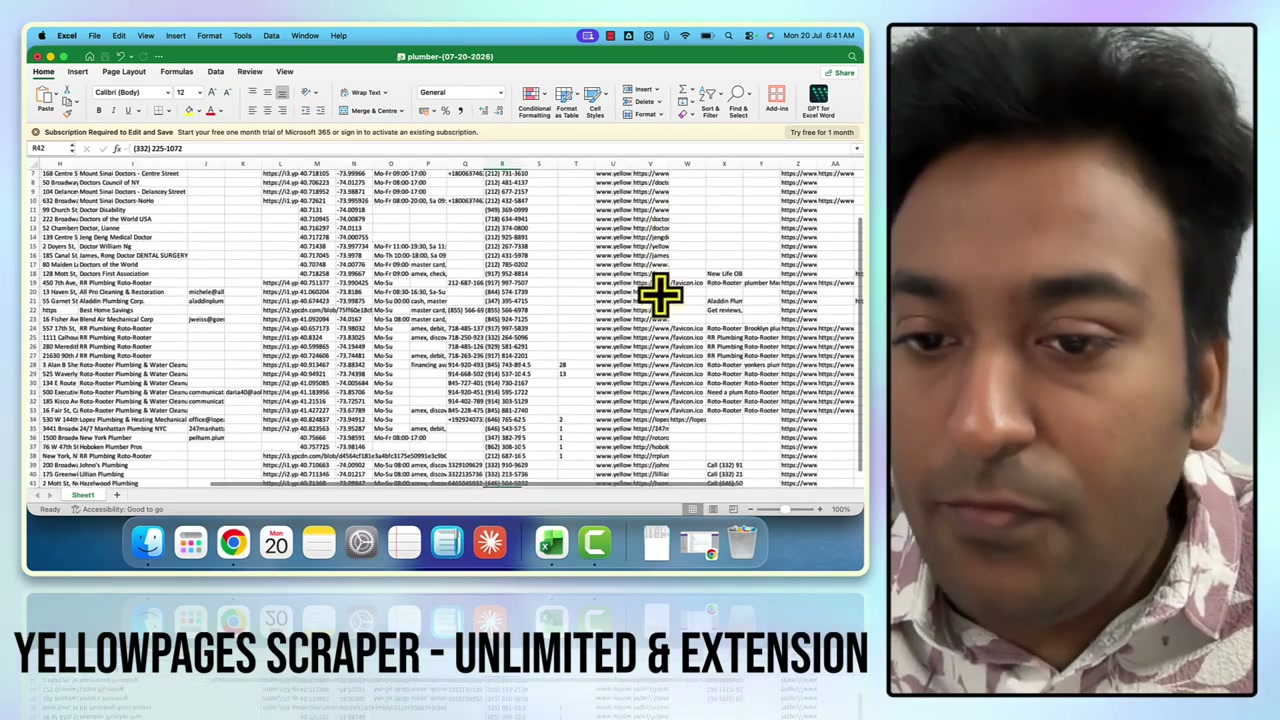Switch to the Review ribbon tab
Image resolution: width=1280 pixels, height=720 pixels.
(x=250, y=72)
